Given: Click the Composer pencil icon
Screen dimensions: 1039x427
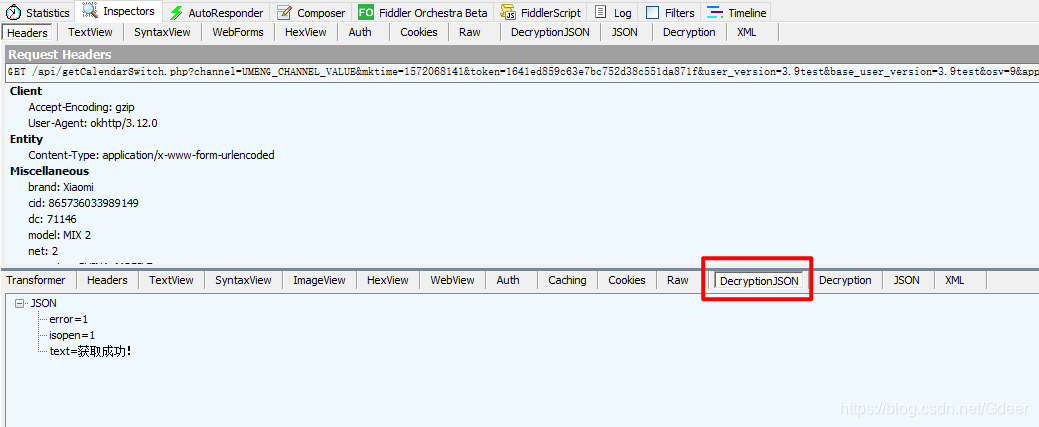Looking at the screenshot, I should tap(284, 13).
